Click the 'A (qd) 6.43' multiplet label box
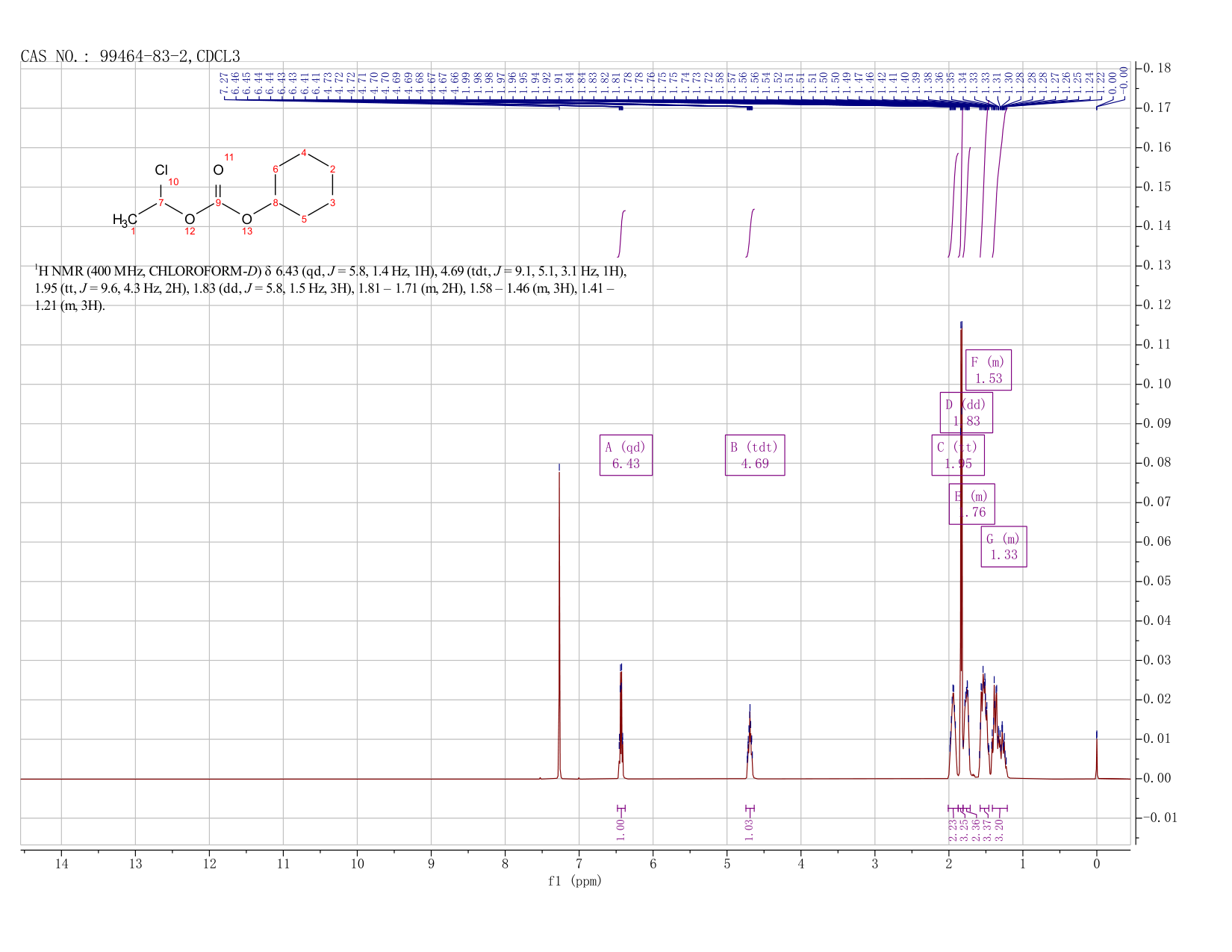 tap(626, 455)
